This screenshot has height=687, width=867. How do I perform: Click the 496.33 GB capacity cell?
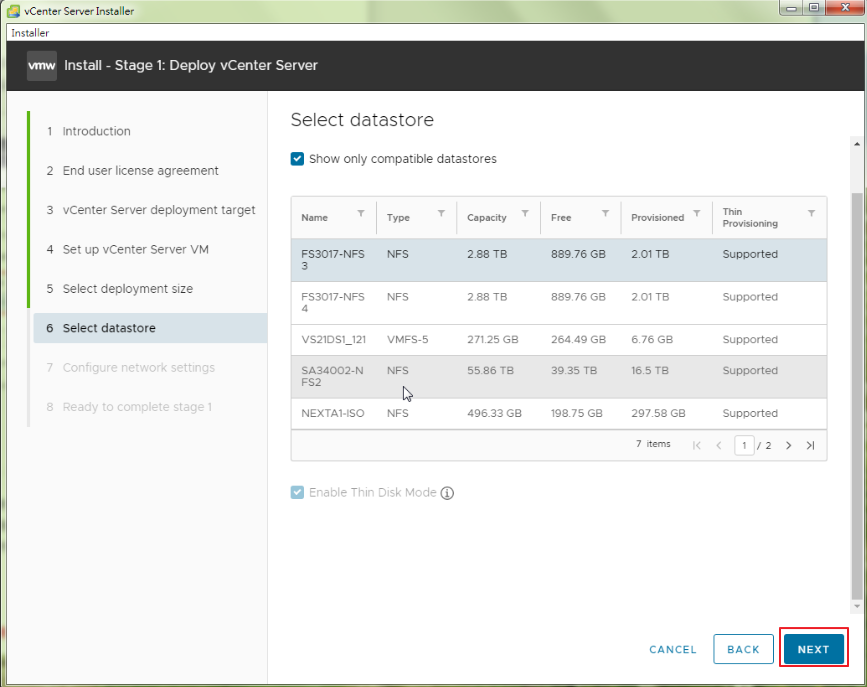tap(494, 413)
